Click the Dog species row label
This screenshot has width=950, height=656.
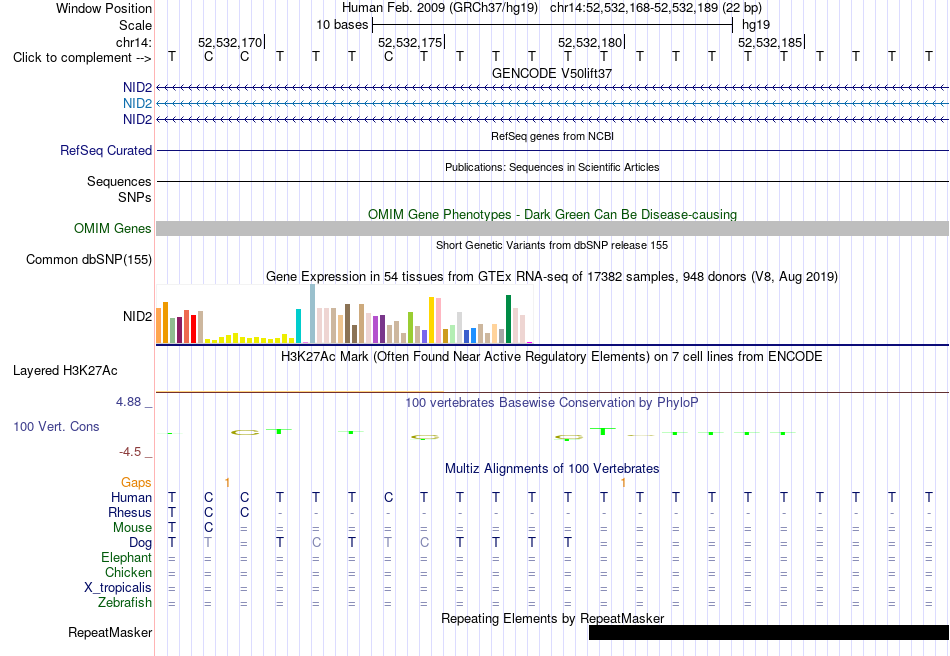click(140, 543)
